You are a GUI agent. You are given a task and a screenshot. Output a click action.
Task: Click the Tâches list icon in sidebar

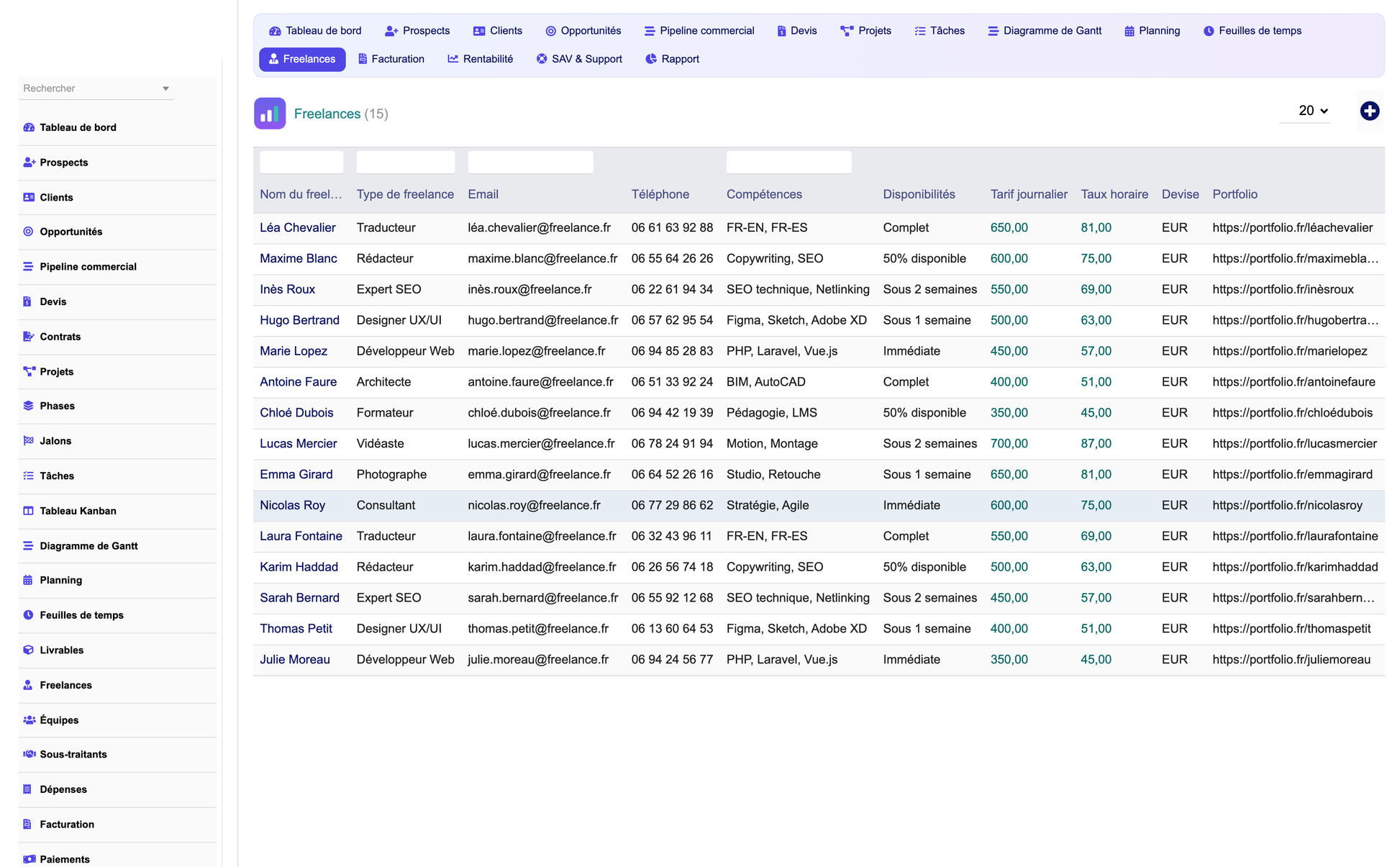pos(29,476)
